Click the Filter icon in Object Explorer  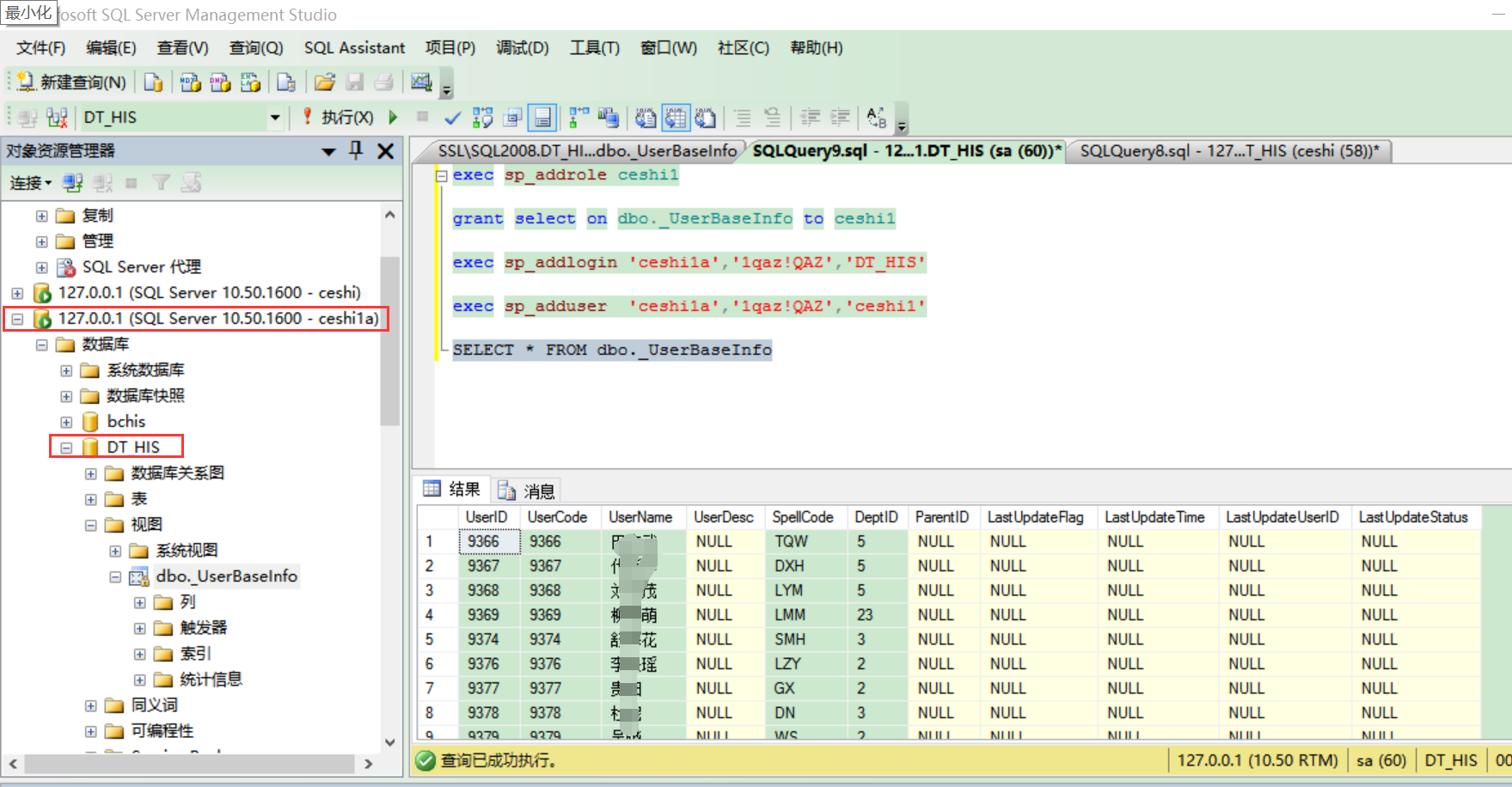click(x=161, y=181)
